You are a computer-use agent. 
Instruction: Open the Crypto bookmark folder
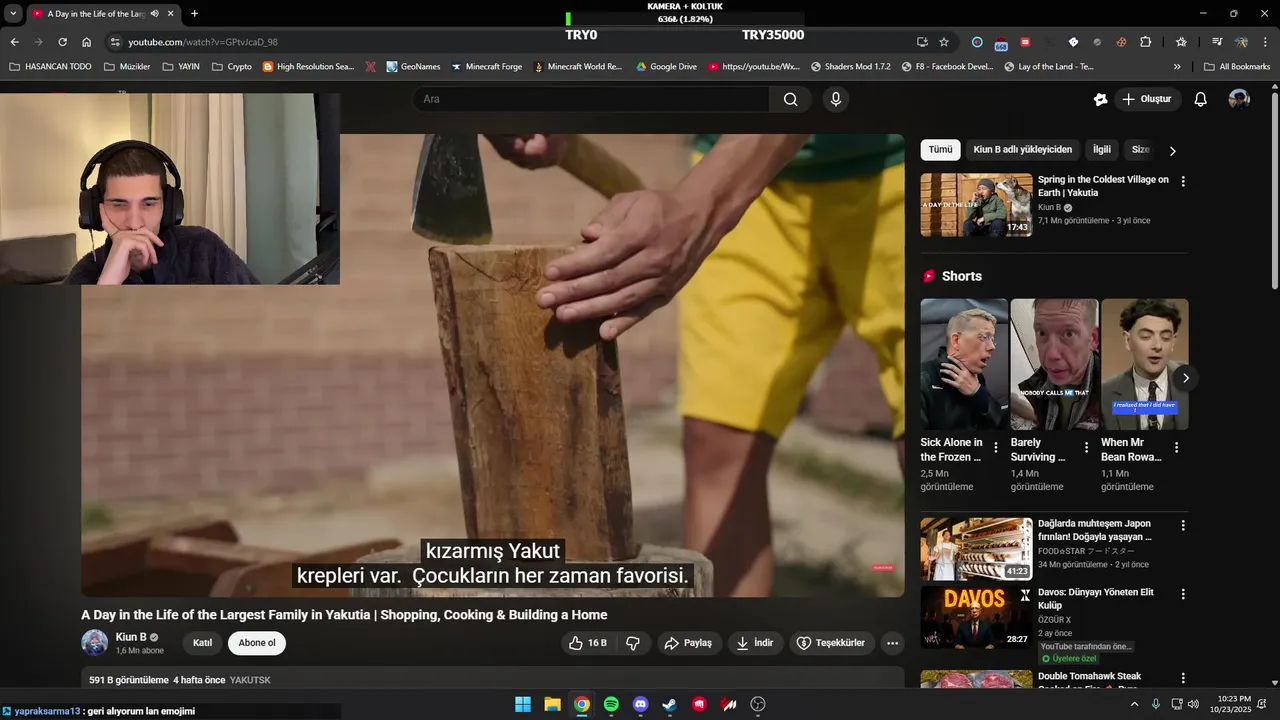(231, 67)
